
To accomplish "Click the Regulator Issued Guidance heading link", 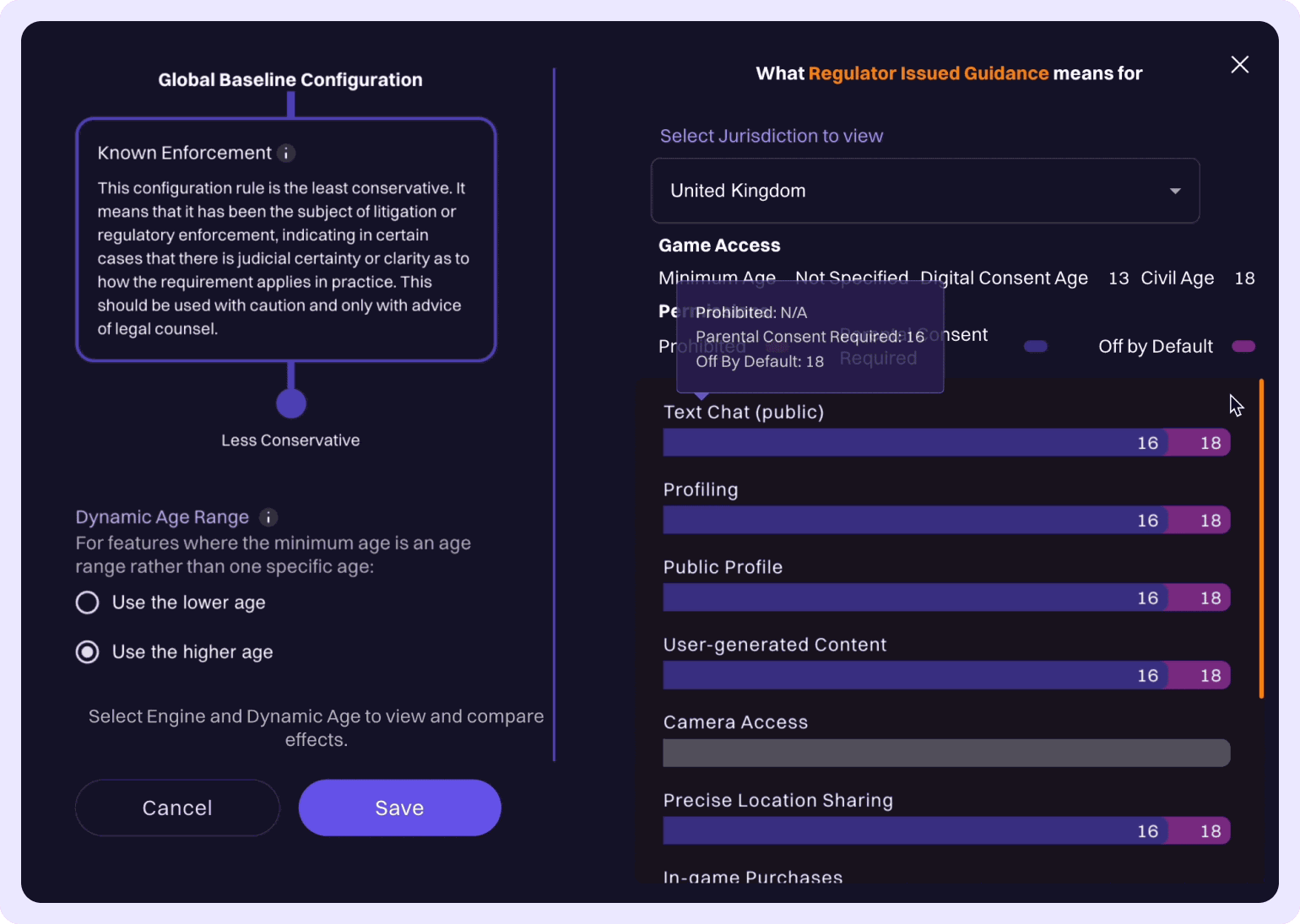I will [928, 73].
